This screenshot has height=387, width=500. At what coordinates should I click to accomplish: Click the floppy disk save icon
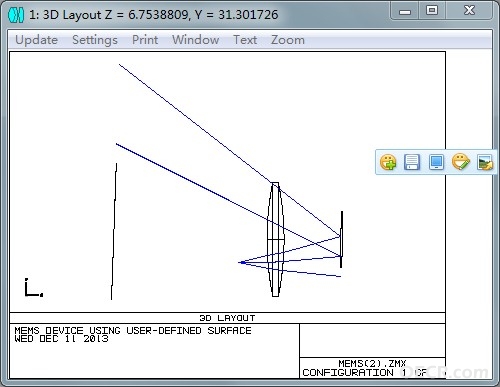(x=412, y=162)
